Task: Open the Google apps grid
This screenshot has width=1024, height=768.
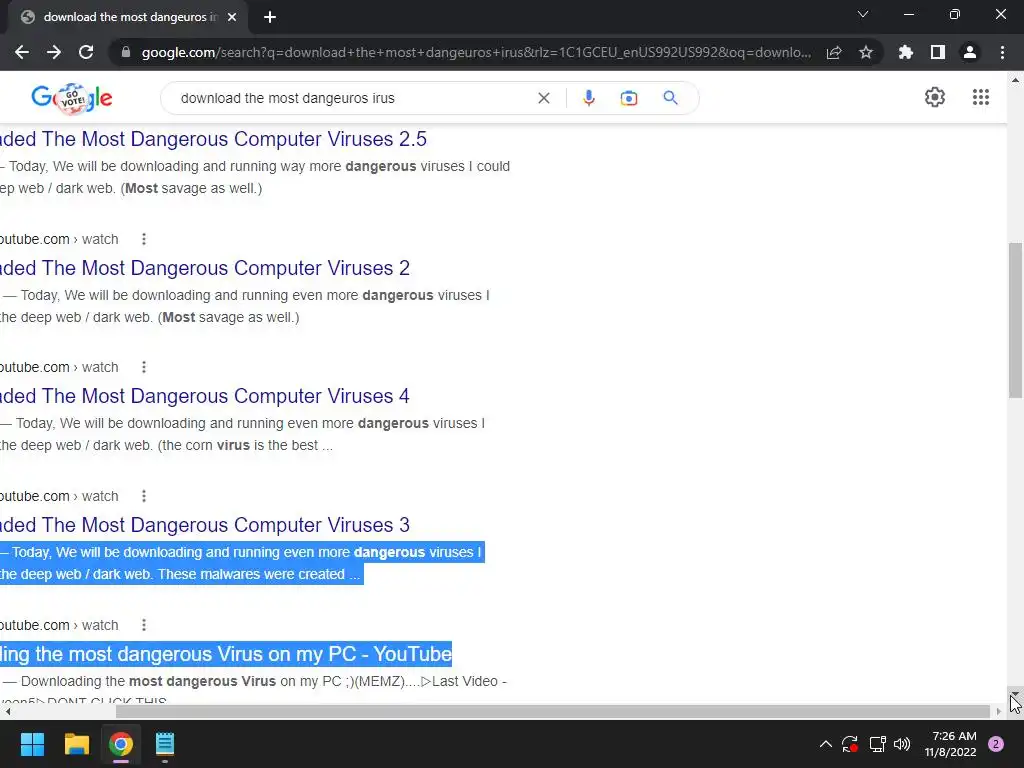Action: pos(981,97)
